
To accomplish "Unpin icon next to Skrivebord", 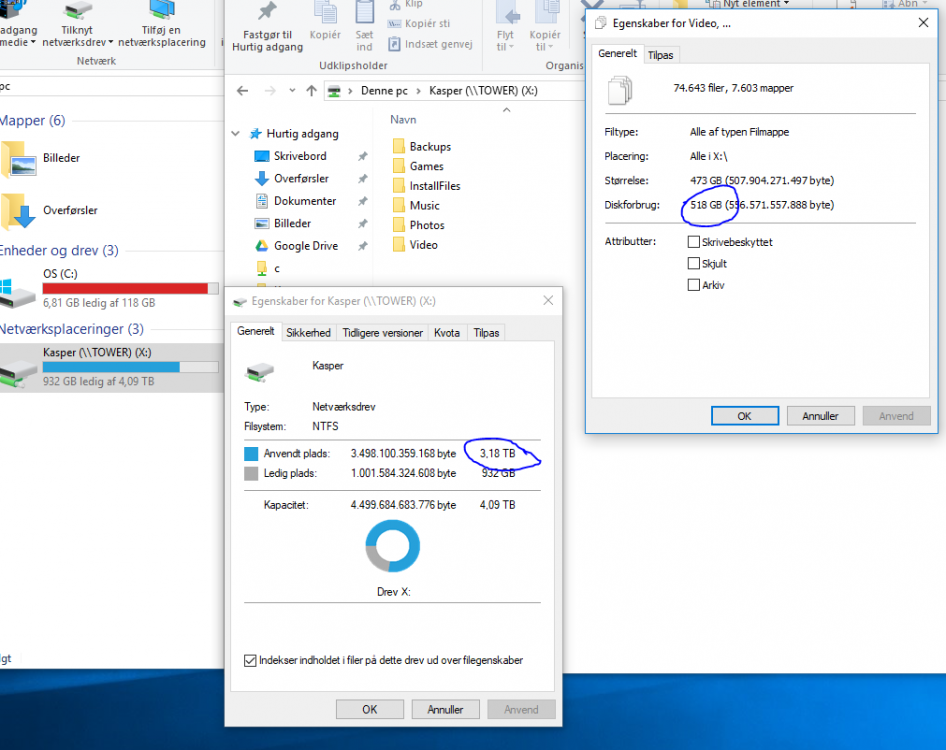I will [x=363, y=156].
